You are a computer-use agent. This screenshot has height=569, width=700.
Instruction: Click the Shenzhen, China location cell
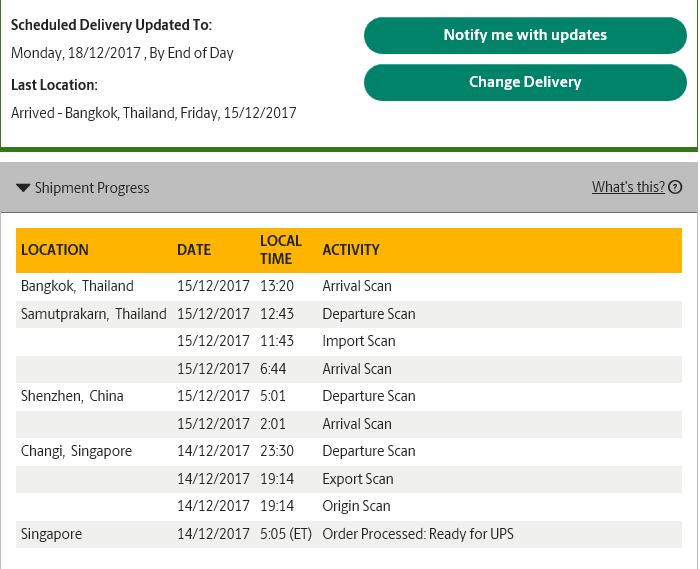pos(72,396)
